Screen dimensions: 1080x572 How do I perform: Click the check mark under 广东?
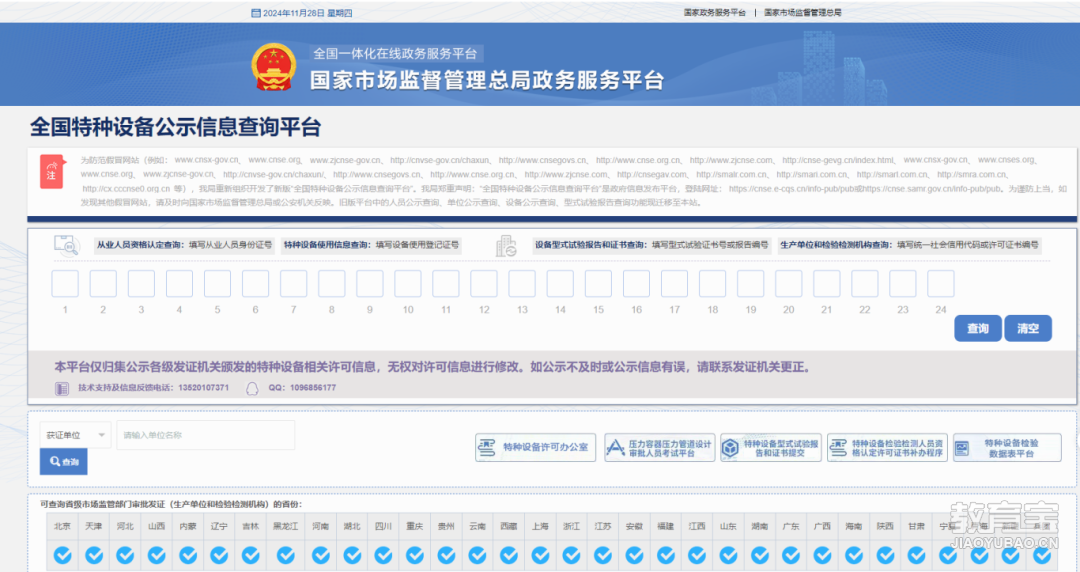coord(791,555)
